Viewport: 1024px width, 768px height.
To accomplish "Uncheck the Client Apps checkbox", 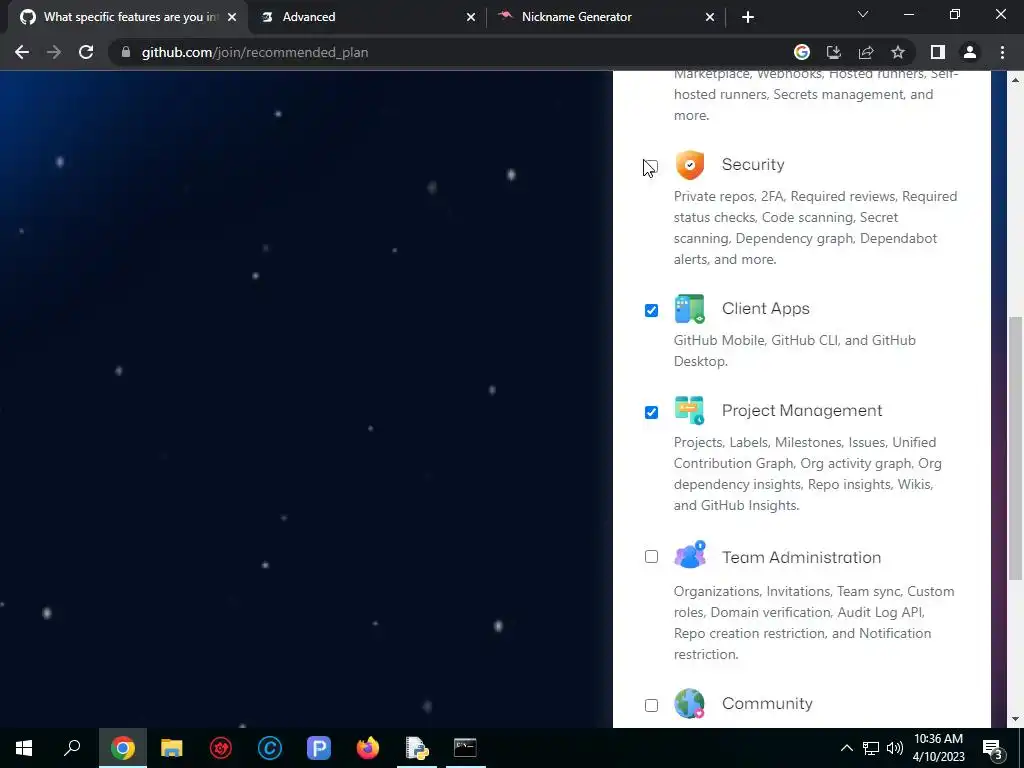I will pos(651,310).
